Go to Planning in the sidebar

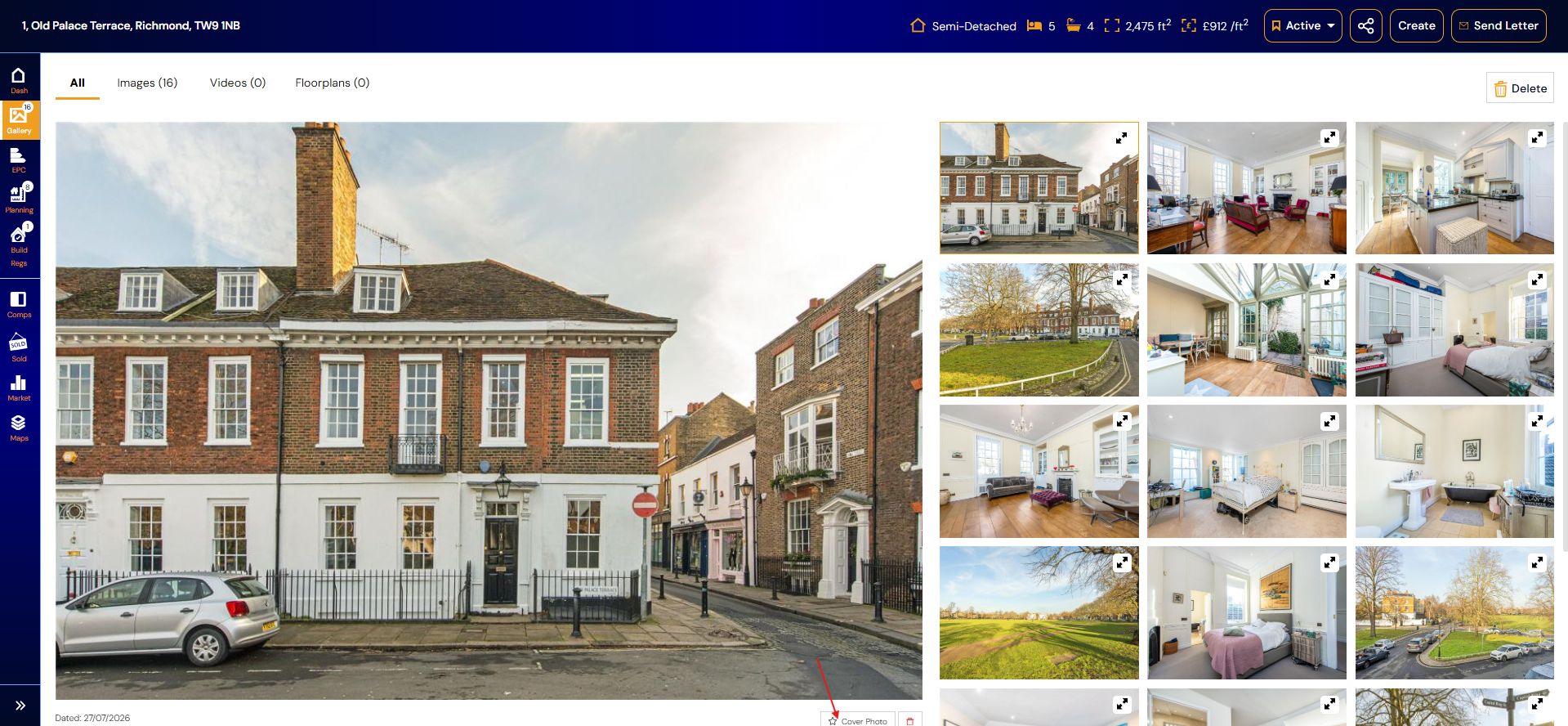[x=19, y=199]
